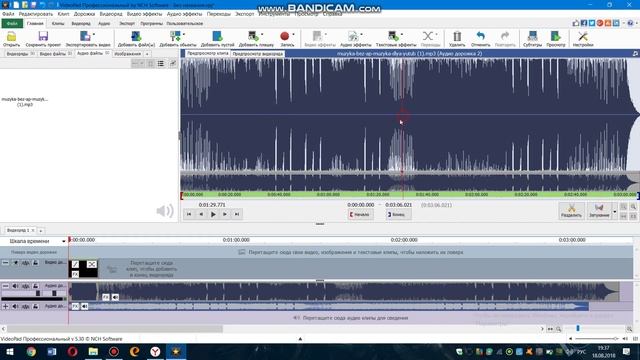Image resolution: width=640 pixels, height=360 pixels.
Task: Click the Затухание (Fade) button
Action: pyautogui.click(x=599, y=211)
